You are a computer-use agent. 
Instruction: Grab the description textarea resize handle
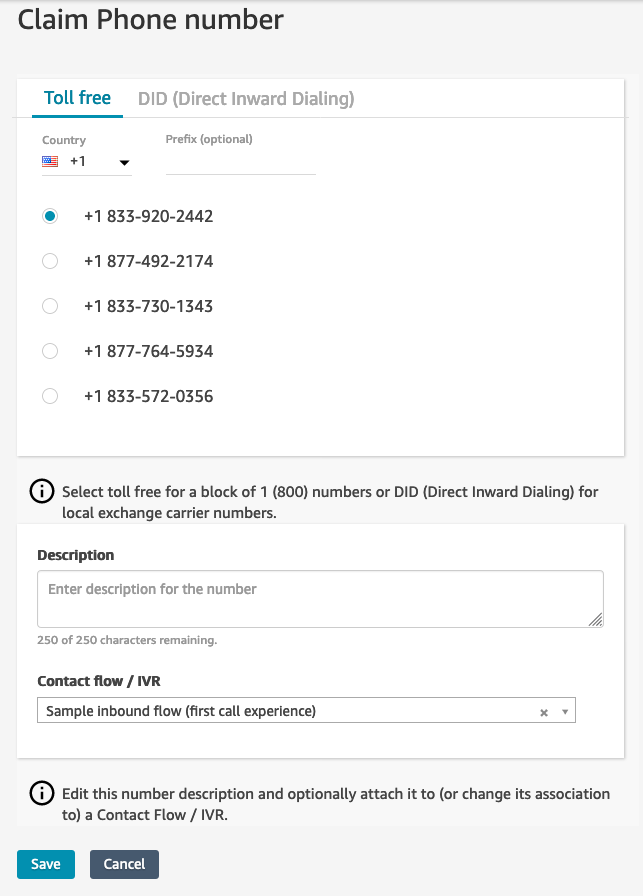tap(595, 619)
